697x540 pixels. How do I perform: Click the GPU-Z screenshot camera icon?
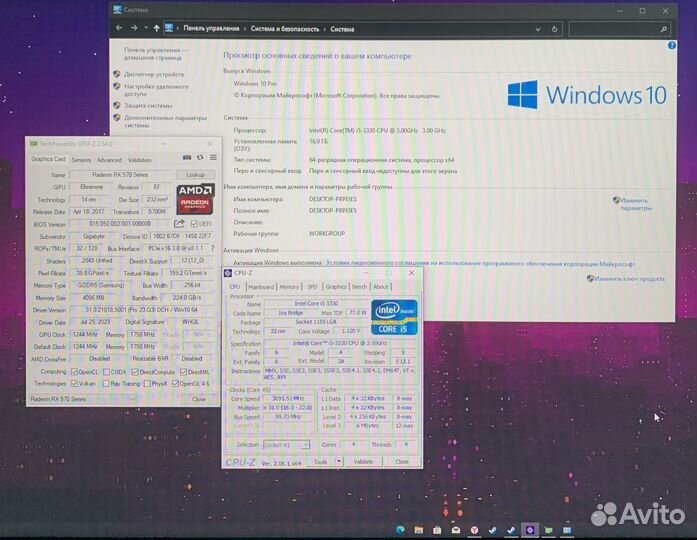click(187, 157)
